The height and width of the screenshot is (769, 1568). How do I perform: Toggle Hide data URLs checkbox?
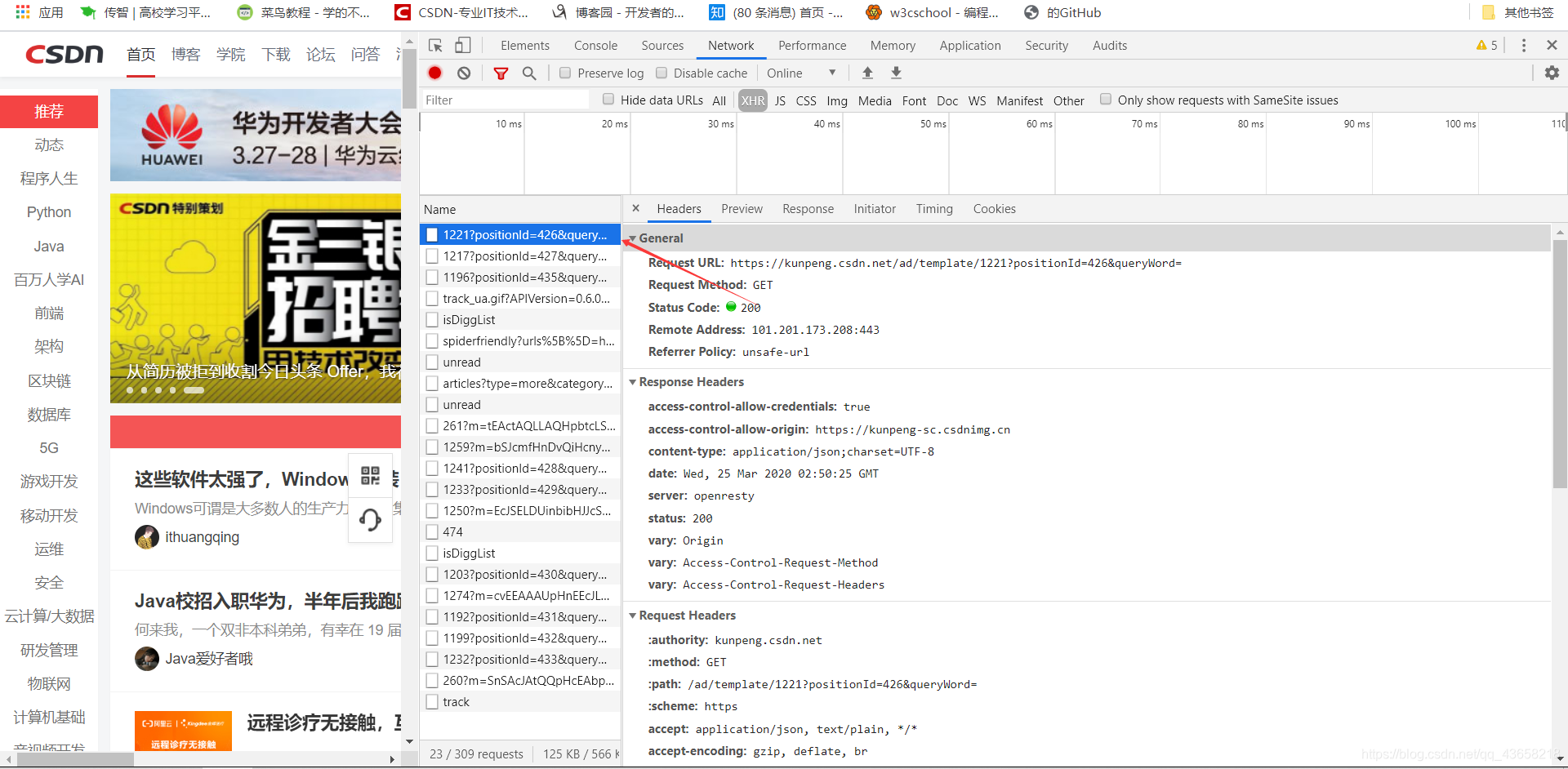(x=608, y=100)
